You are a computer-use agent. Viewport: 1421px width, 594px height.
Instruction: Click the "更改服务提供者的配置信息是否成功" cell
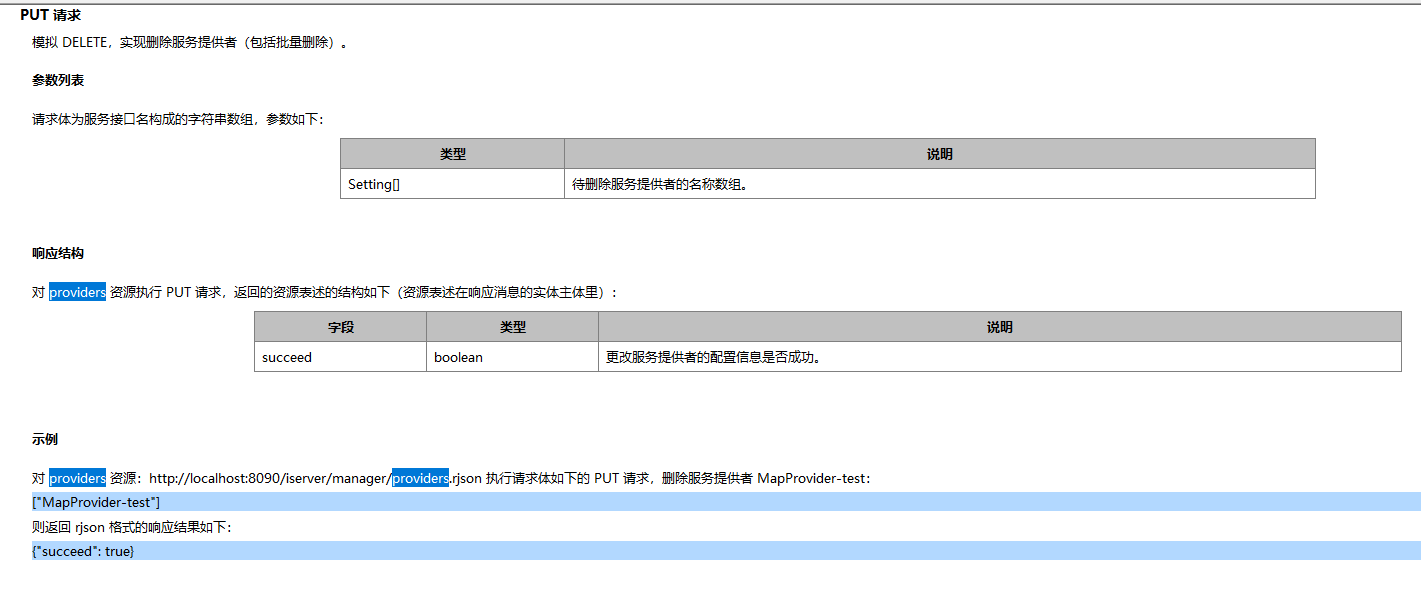click(x=713, y=357)
